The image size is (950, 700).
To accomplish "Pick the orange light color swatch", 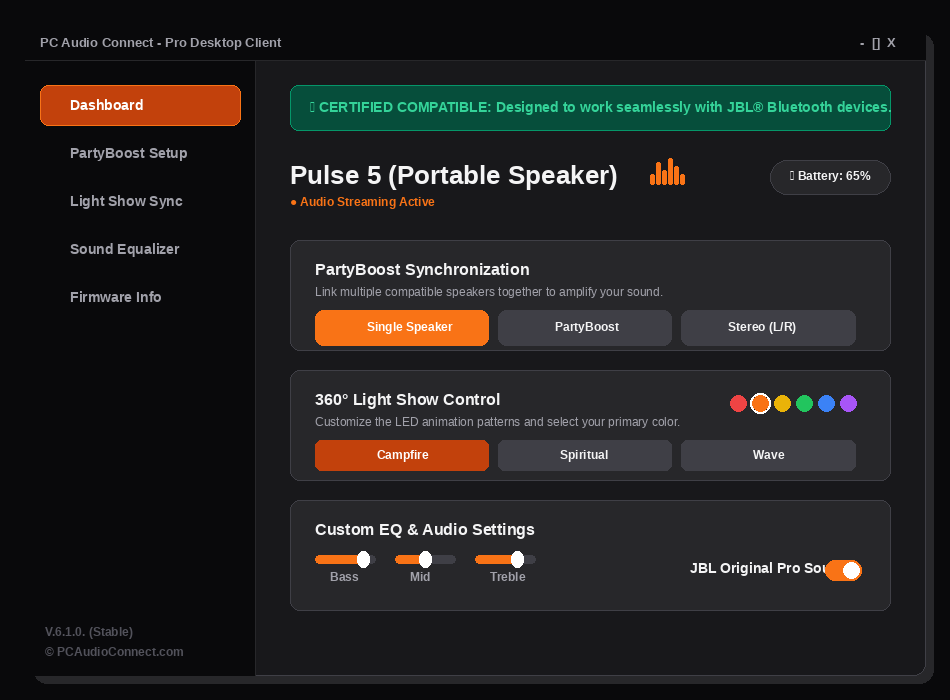I will [x=760, y=404].
